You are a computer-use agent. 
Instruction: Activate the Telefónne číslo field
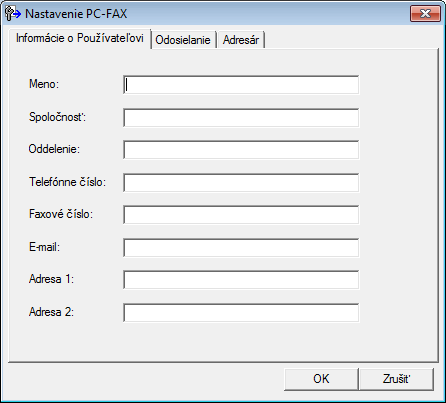coord(241,182)
